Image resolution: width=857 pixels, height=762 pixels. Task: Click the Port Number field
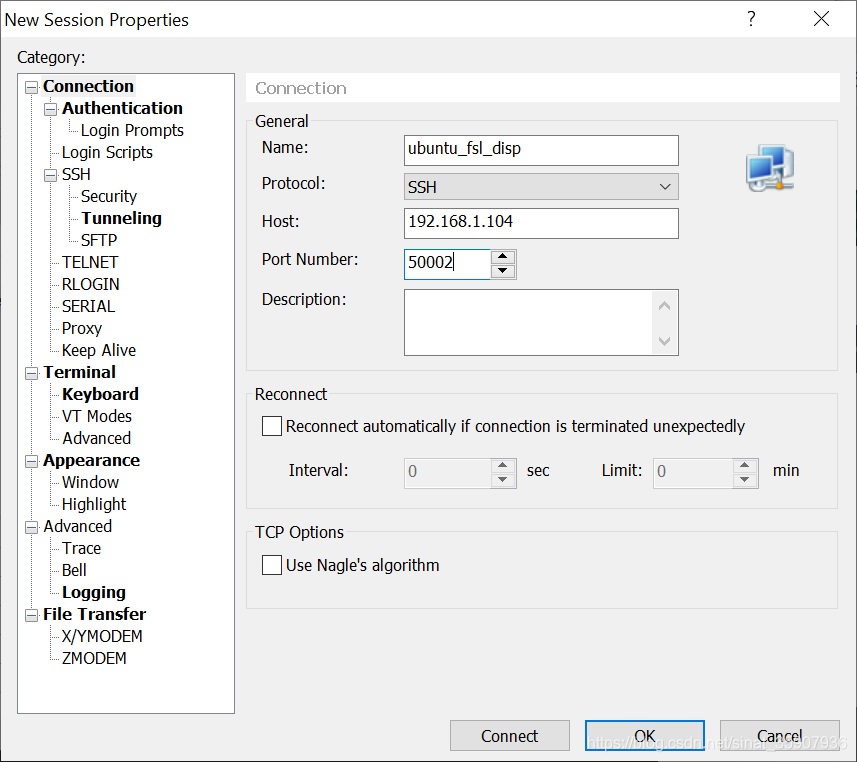pyautogui.click(x=447, y=264)
